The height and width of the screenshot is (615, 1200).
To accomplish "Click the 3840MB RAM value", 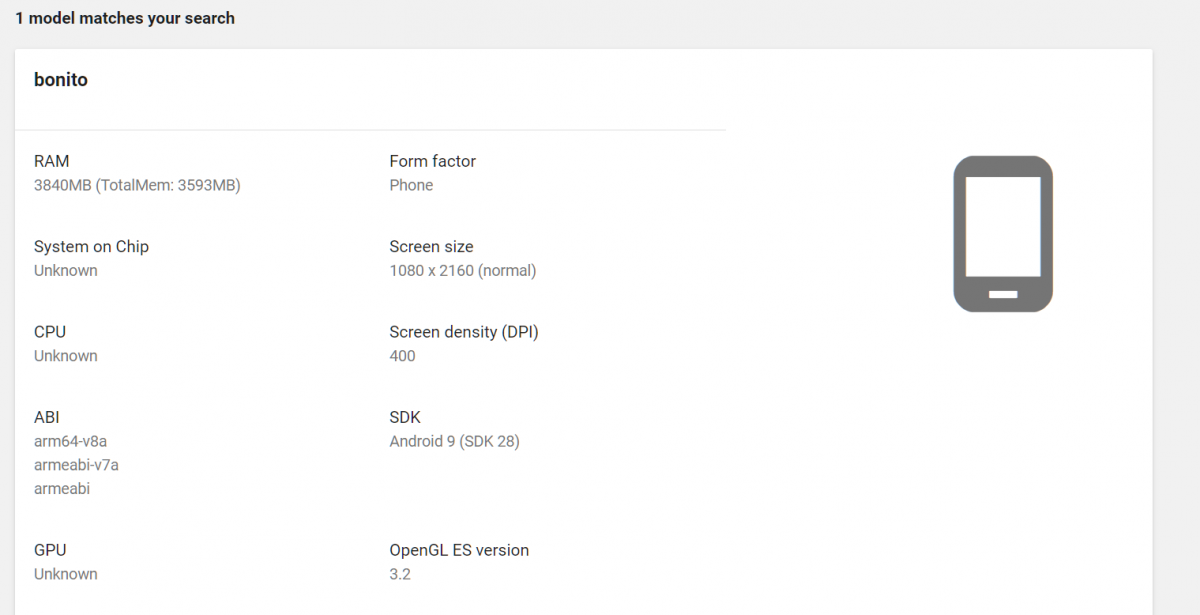I will pyautogui.click(x=137, y=185).
